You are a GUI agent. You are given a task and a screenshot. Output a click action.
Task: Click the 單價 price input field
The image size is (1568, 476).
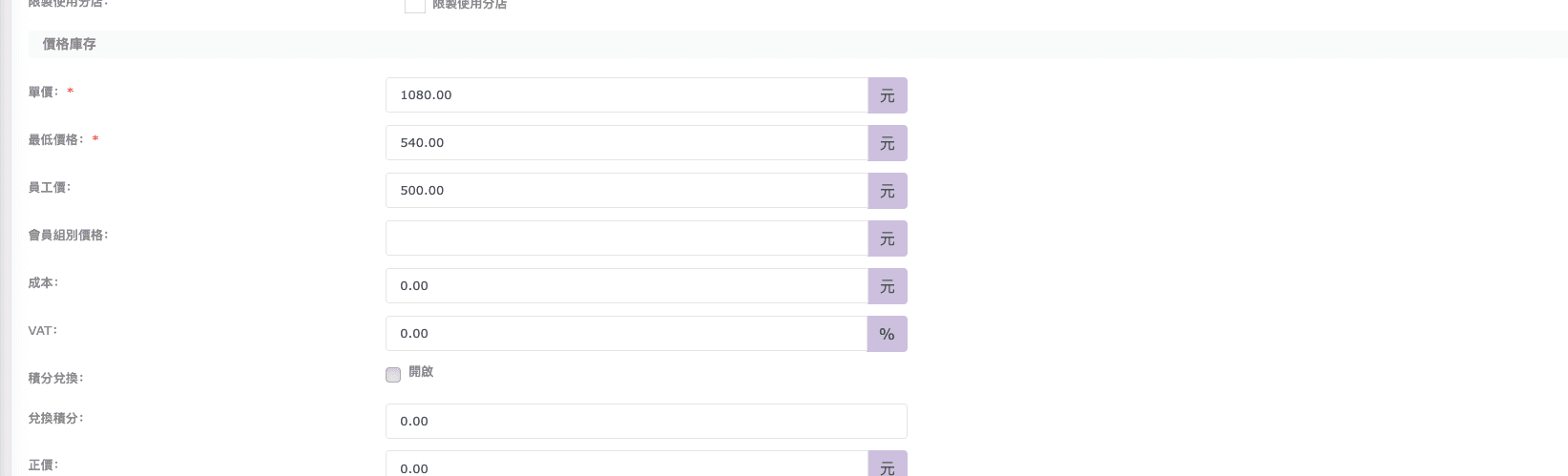click(626, 95)
